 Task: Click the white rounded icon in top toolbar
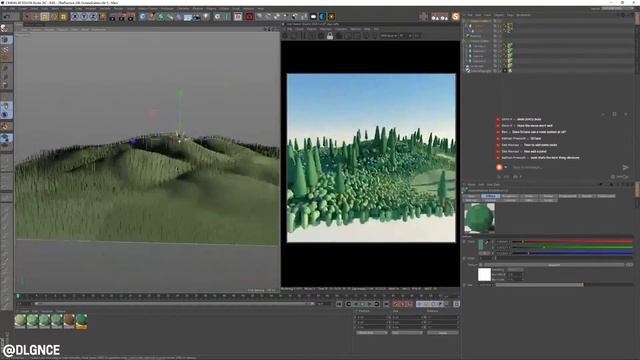tap(313, 17)
